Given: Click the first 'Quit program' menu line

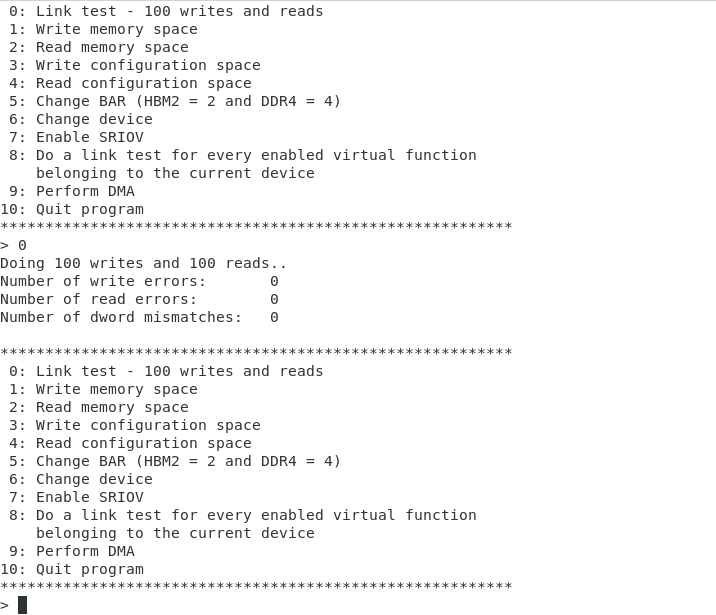Looking at the screenshot, I should coord(72,210).
